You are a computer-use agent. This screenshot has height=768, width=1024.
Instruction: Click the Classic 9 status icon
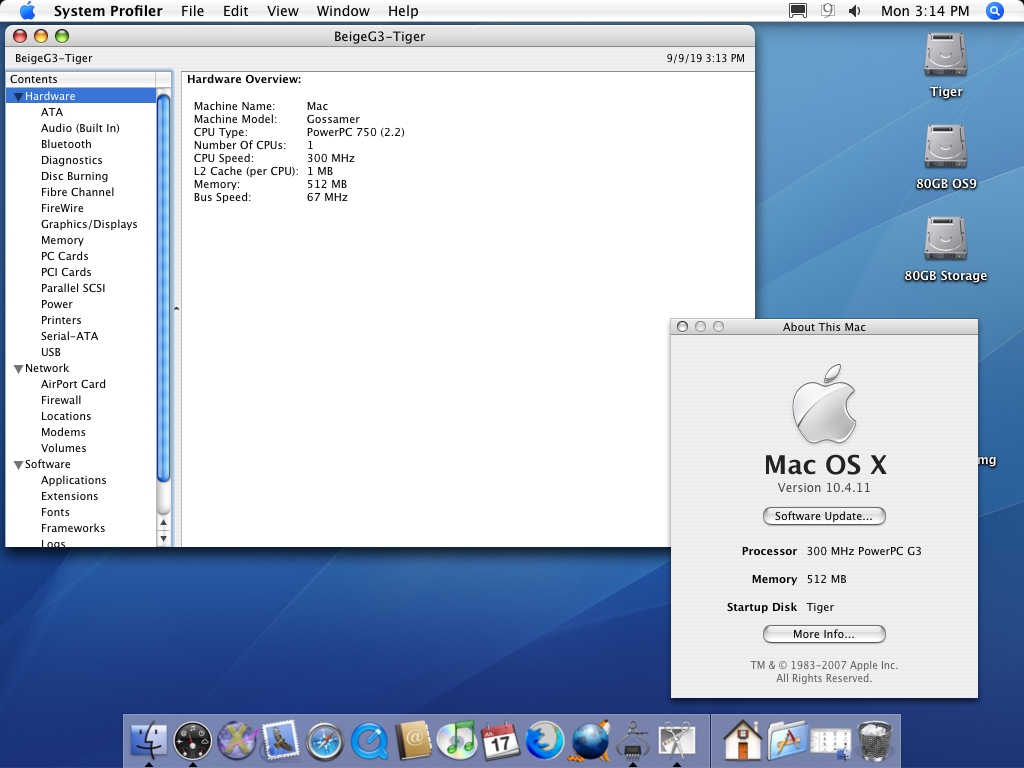pyautogui.click(x=827, y=11)
